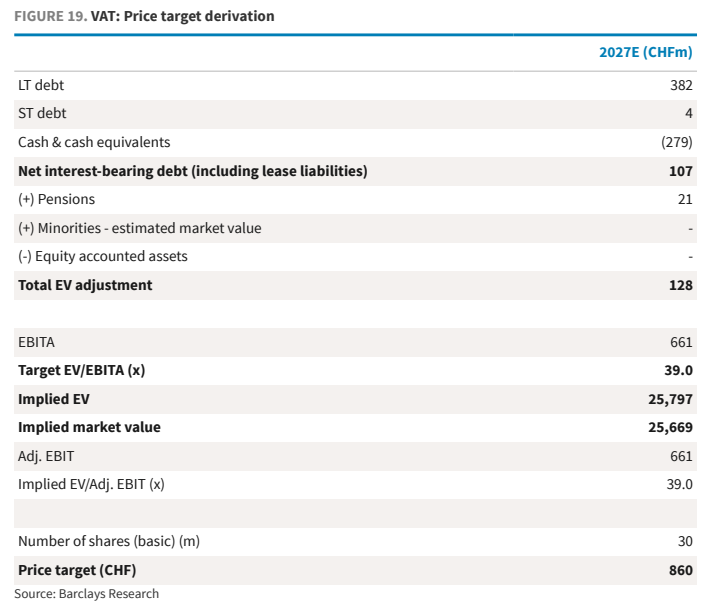Click the Implied EV/Adj. EBIT value 39.0
The image size is (711, 615).
679,484
